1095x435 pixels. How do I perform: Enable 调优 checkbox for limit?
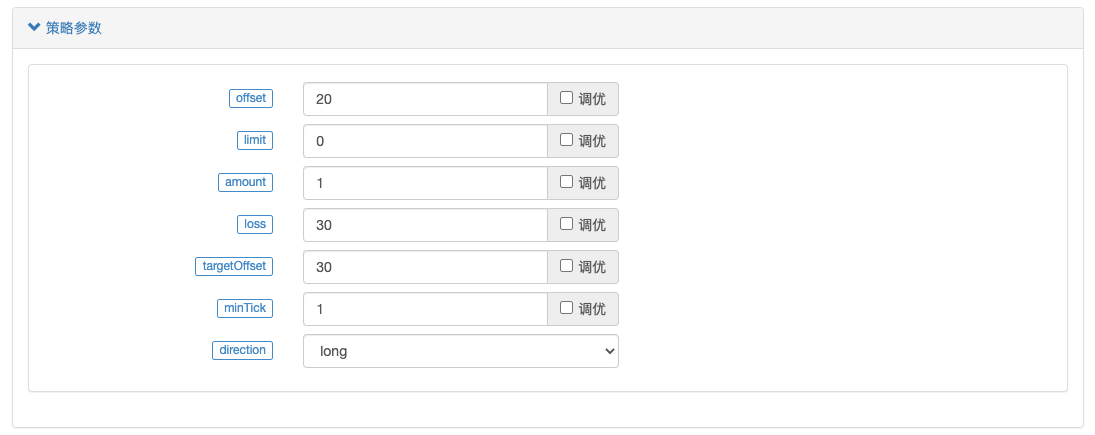(x=566, y=140)
